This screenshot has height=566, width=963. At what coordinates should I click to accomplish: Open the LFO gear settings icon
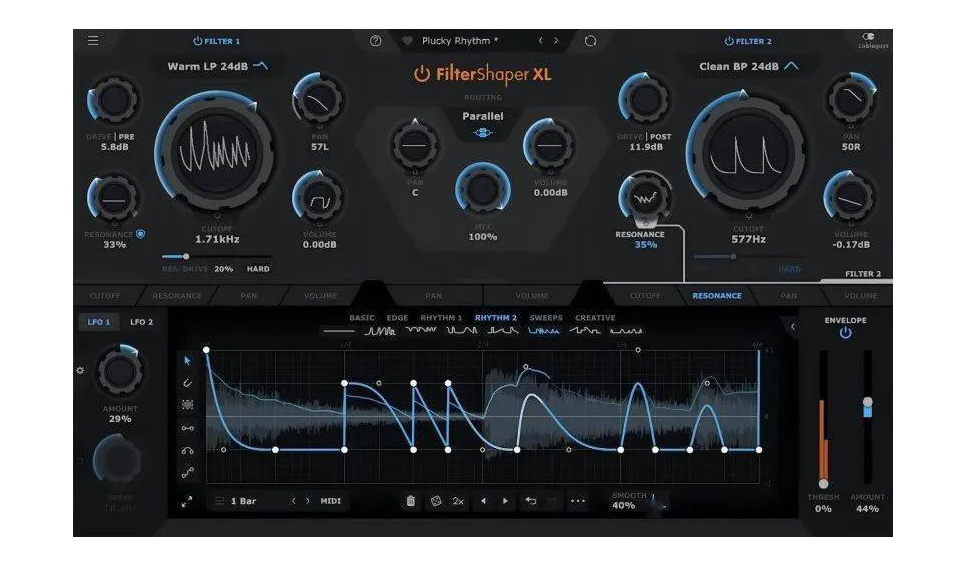pyautogui.click(x=80, y=370)
